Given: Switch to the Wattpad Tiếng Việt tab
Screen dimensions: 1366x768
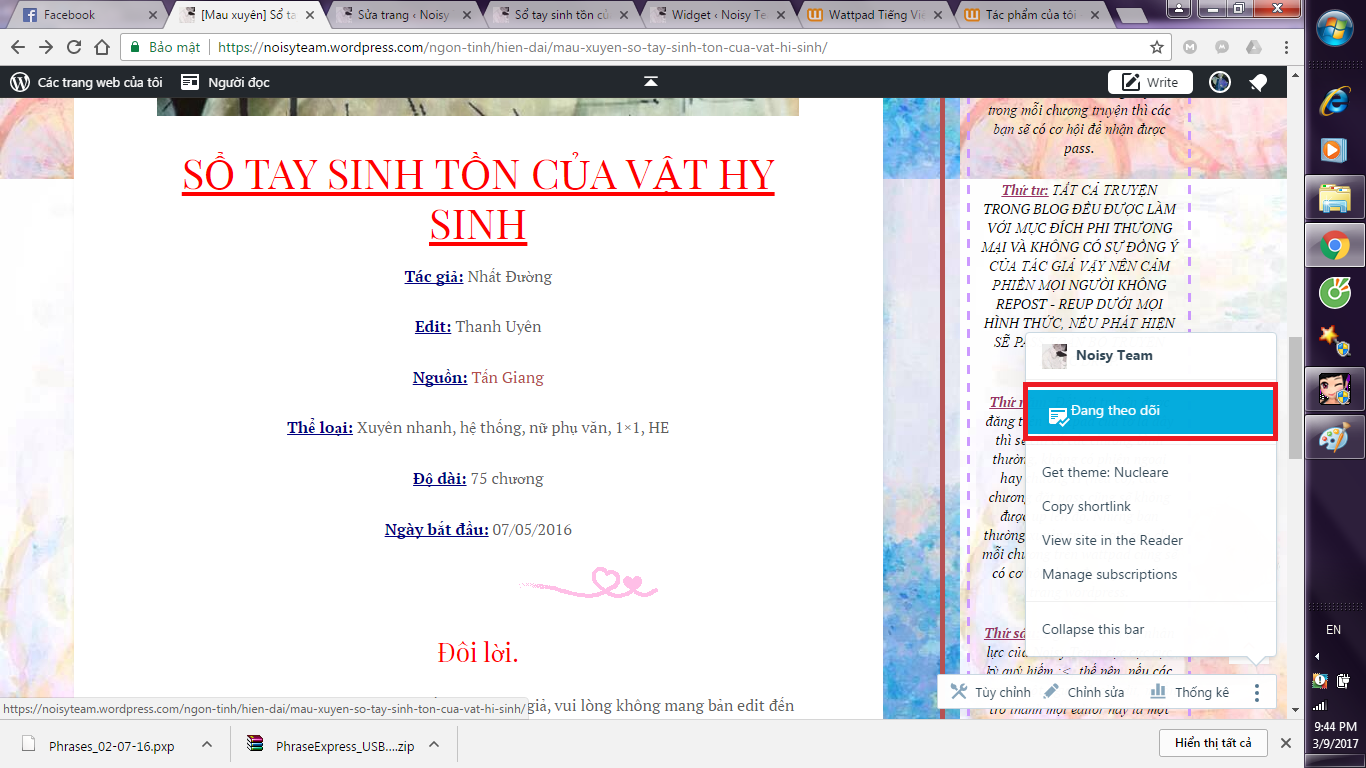Looking at the screenshot, I should [874, 15].
